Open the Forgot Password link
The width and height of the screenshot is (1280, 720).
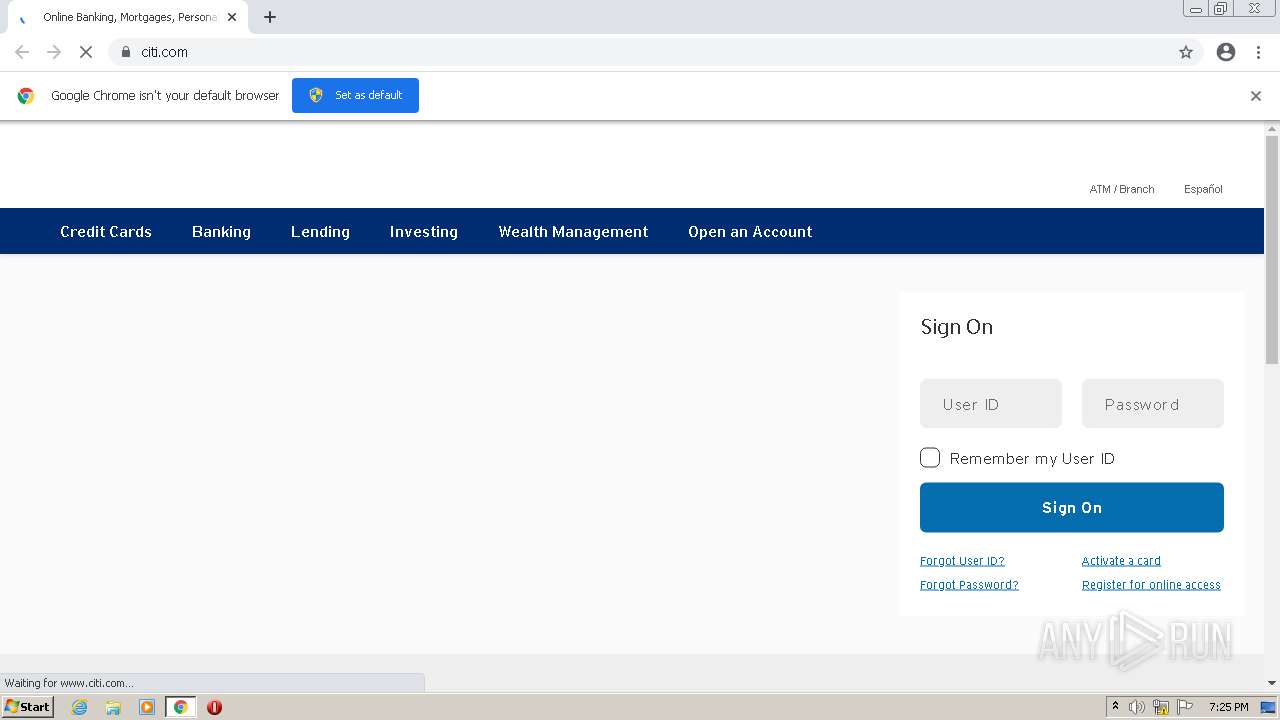969,585
